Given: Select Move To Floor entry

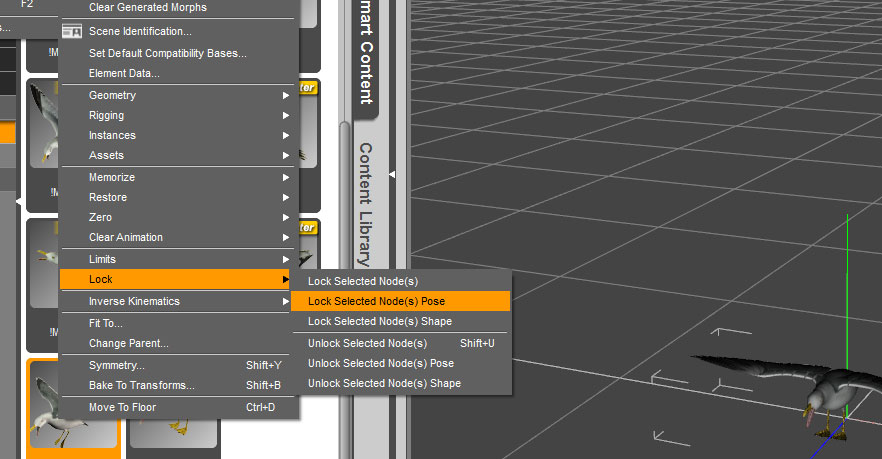Looking at the screenshot, I should (x=177, y=407).
